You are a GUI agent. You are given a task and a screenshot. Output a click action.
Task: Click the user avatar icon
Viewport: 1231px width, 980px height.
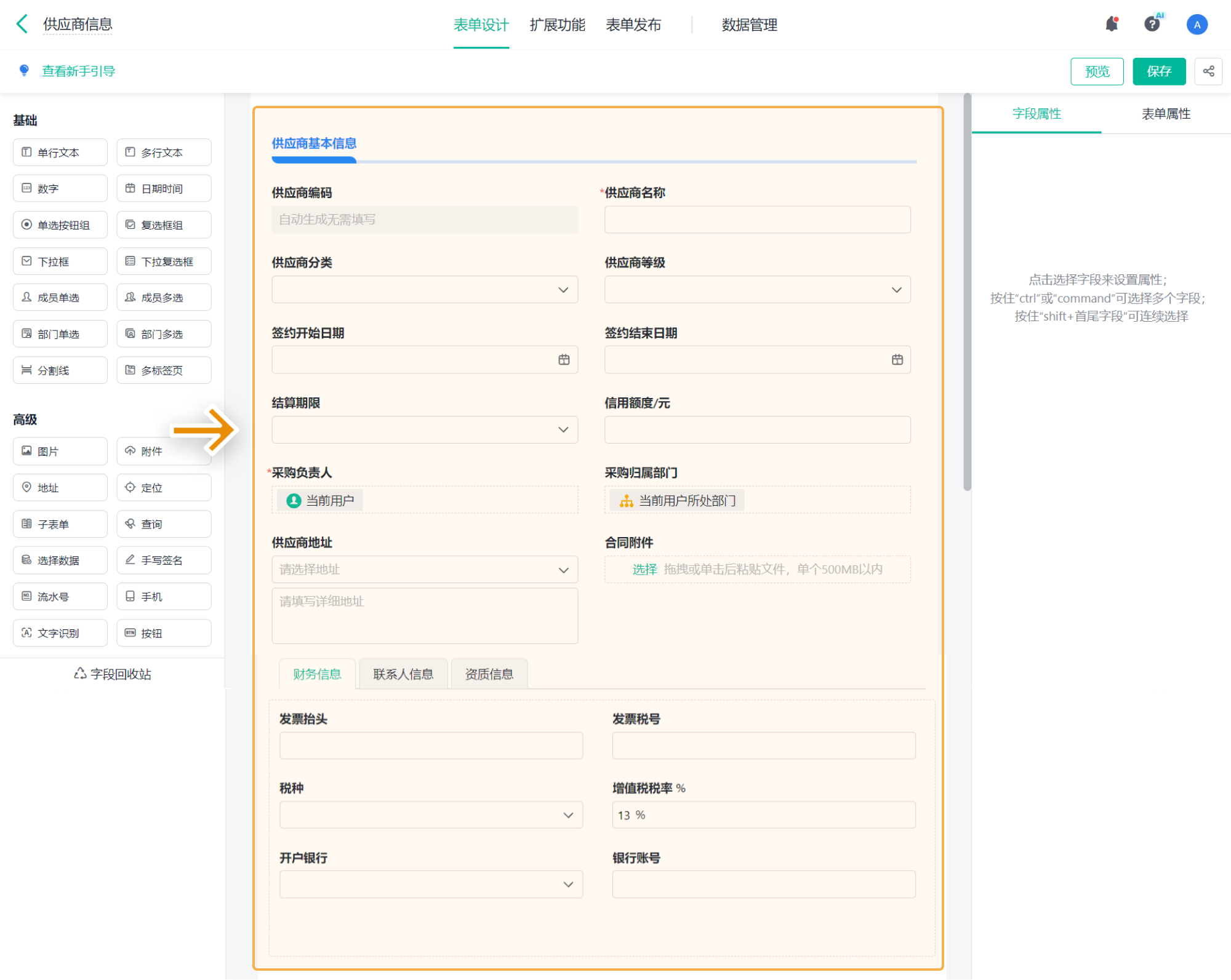pyautogui.click(x=1197, y=25)
